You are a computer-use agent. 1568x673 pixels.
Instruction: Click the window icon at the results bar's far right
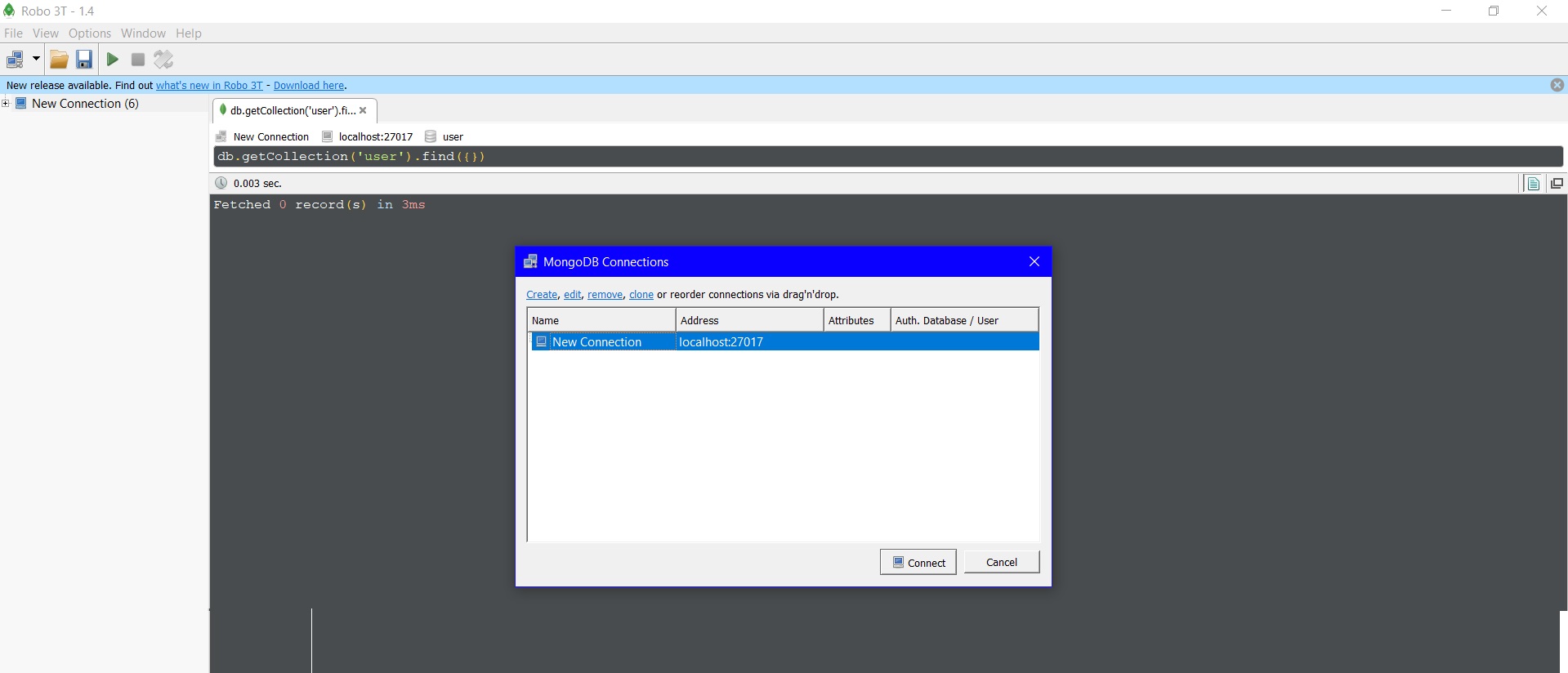pos(1557,184)
